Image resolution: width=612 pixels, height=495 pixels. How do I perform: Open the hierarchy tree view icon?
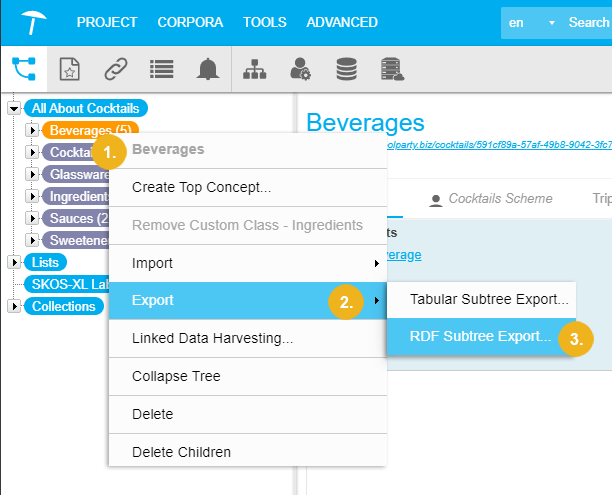[22, 68]
